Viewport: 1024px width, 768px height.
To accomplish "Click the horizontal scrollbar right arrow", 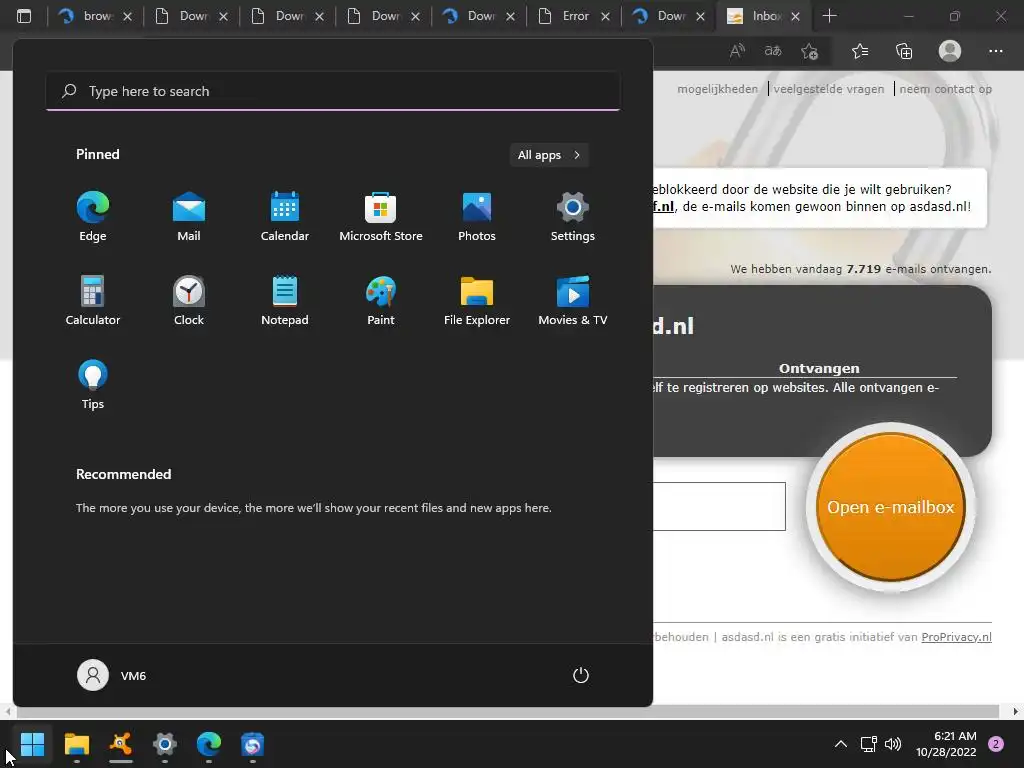I will point(1016,711).
